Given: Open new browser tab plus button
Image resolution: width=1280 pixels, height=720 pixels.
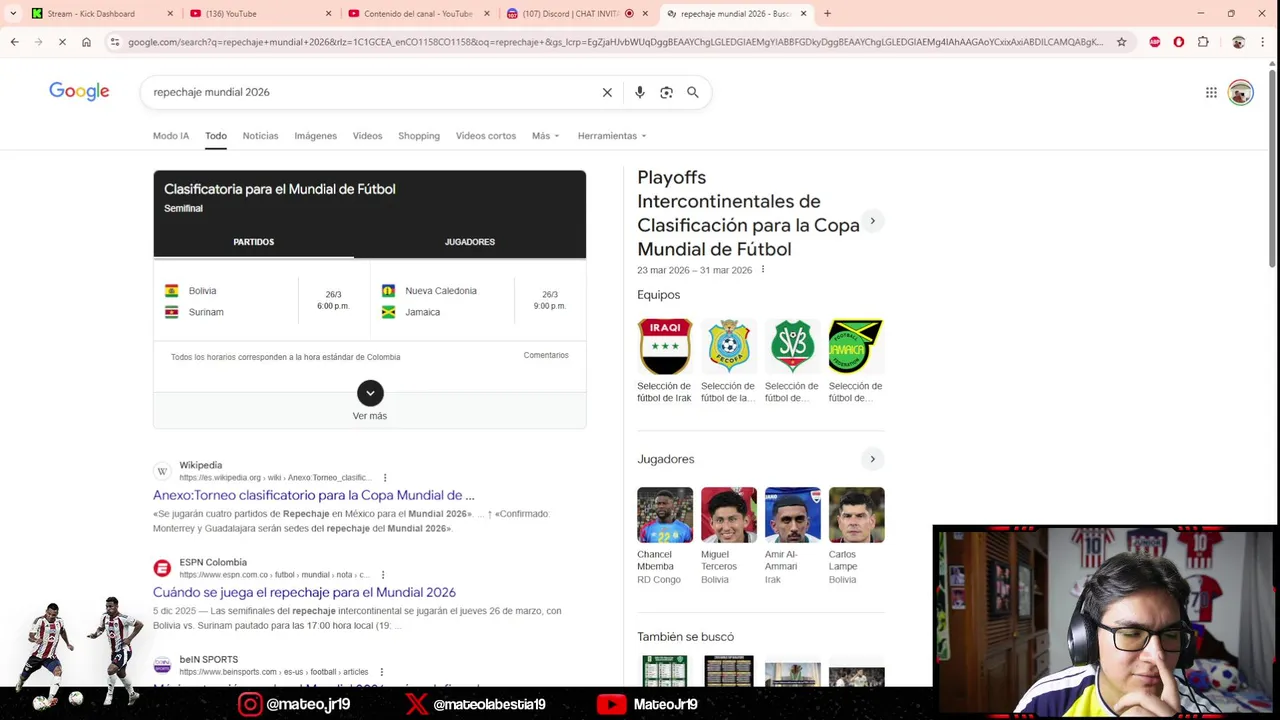Looking at the screenshot, I should pyautogui.click(x=827, y=14).
